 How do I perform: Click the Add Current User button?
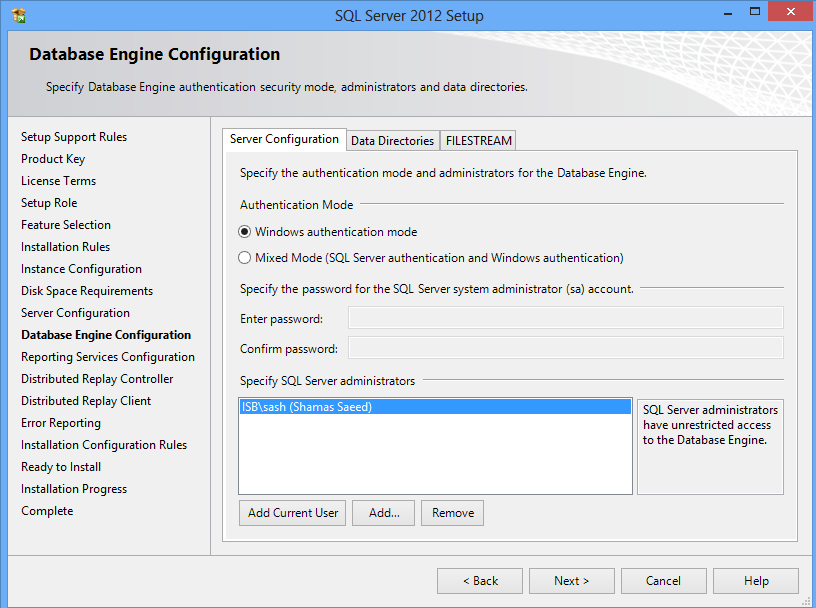tap(291, 512)
